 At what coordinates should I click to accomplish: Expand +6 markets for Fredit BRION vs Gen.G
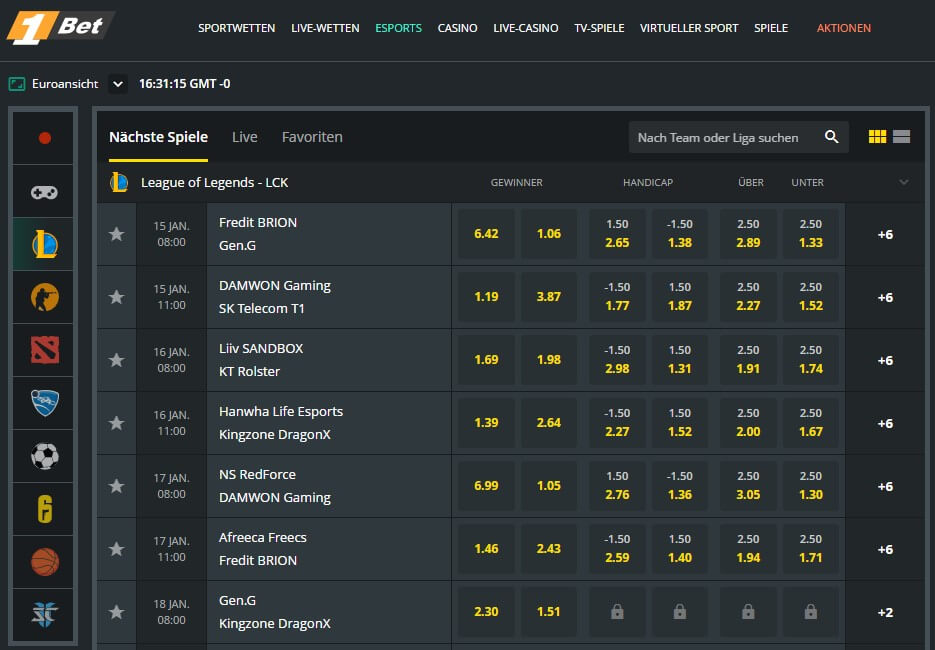coord(885,234)
